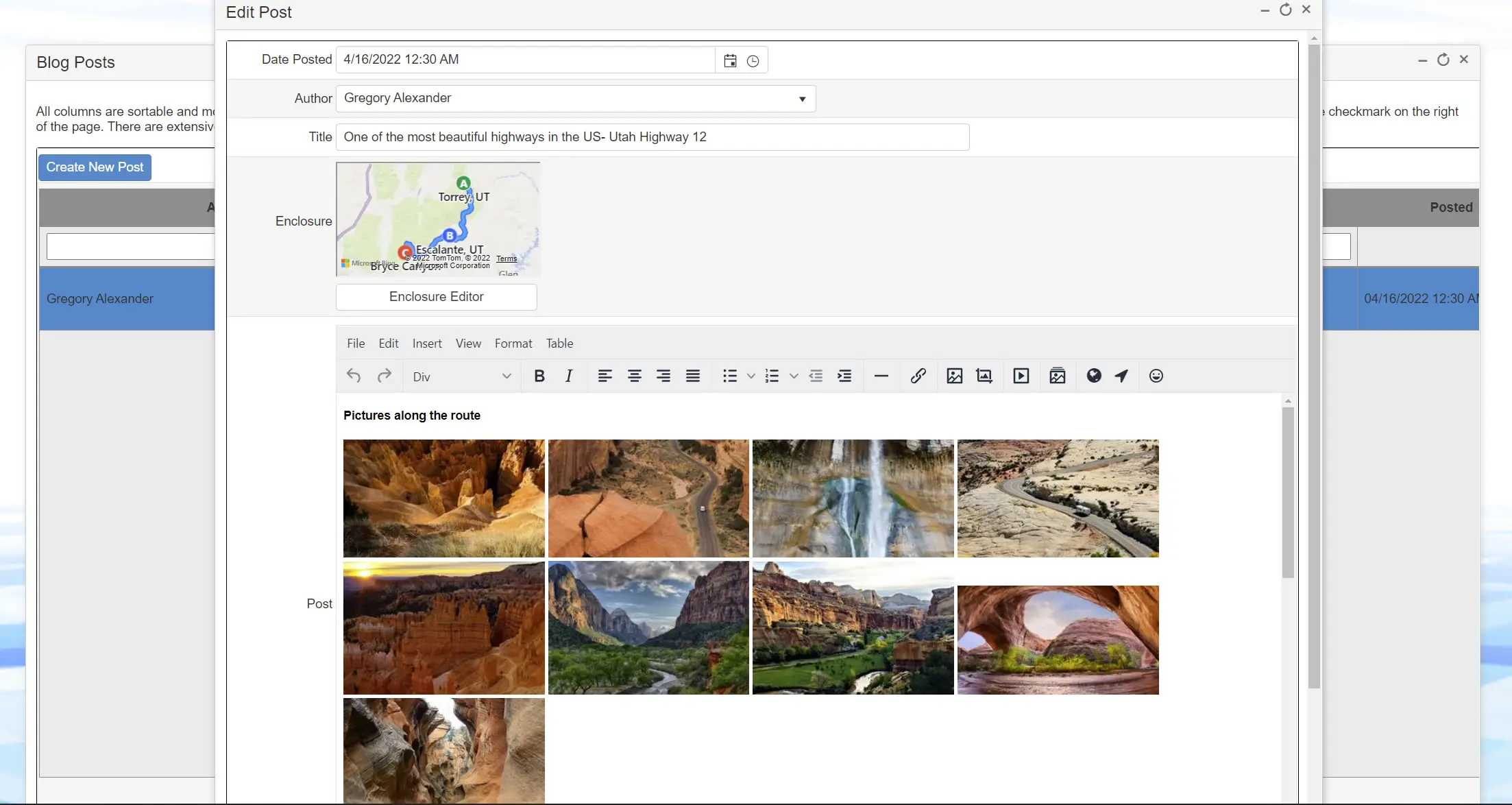Open the Edit menu

(389, 344)
